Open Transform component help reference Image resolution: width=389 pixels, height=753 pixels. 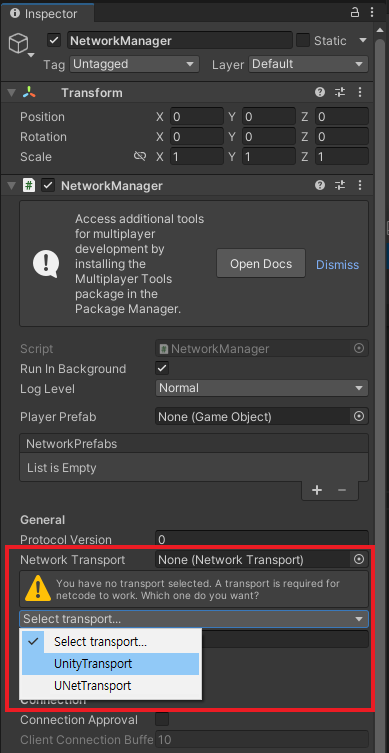(x=320, y=92)
